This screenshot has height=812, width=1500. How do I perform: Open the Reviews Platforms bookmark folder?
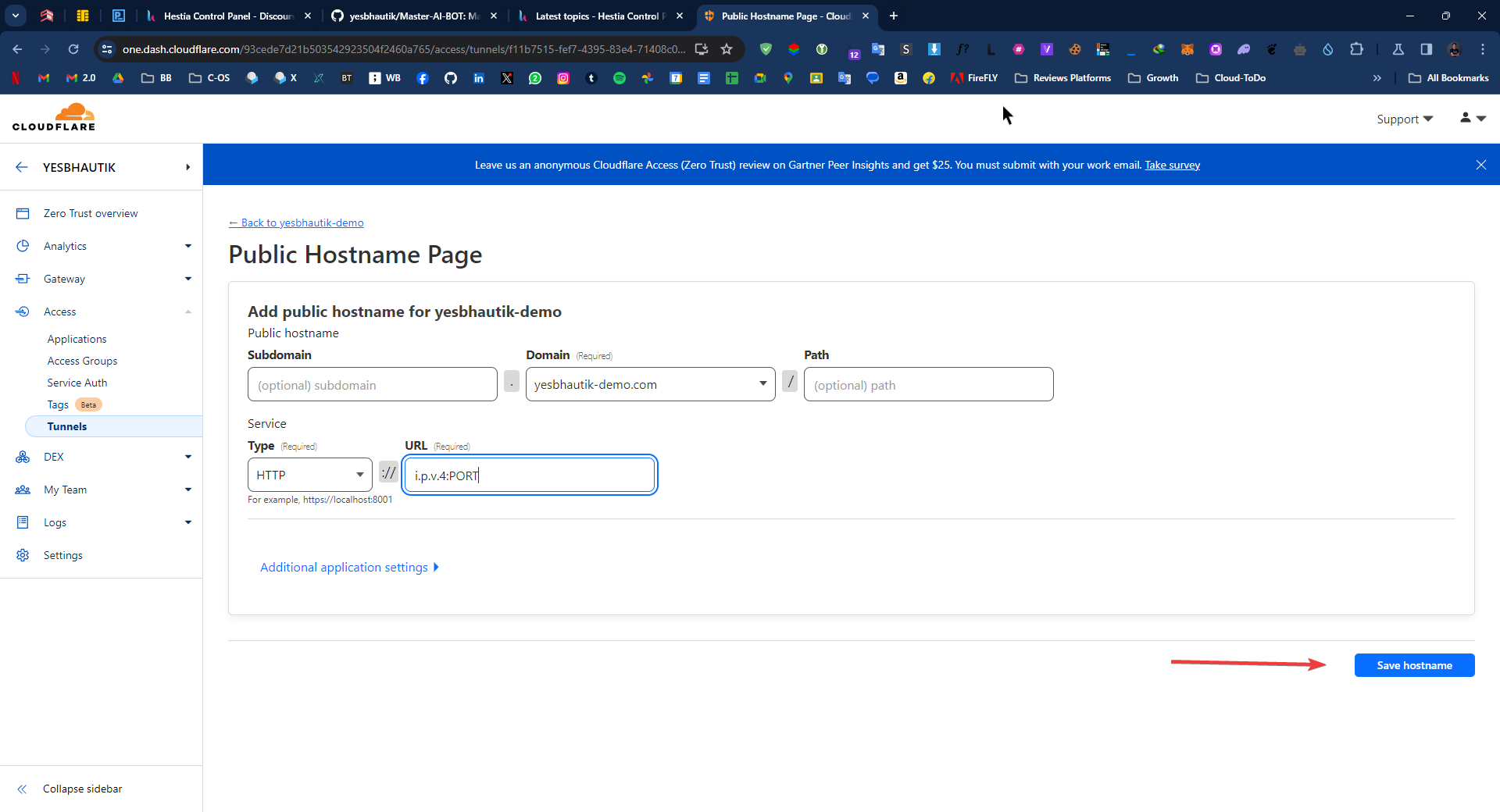point(1062,78)
